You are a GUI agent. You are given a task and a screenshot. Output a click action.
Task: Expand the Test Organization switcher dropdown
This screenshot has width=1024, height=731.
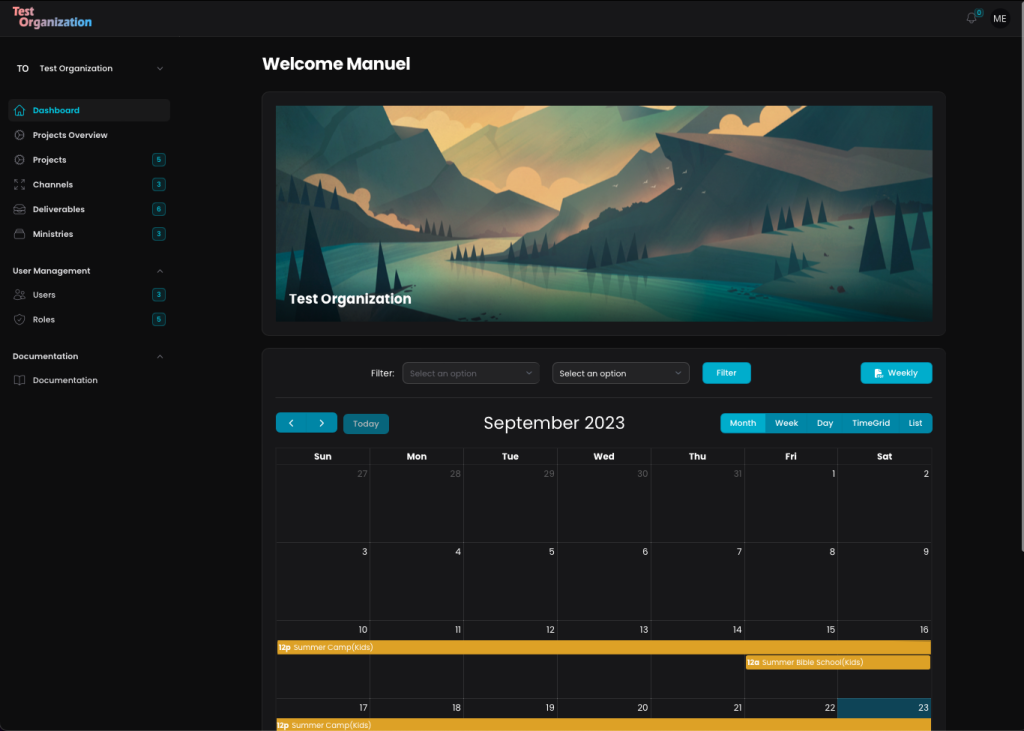pyautogui.click(x=160, y=69)
